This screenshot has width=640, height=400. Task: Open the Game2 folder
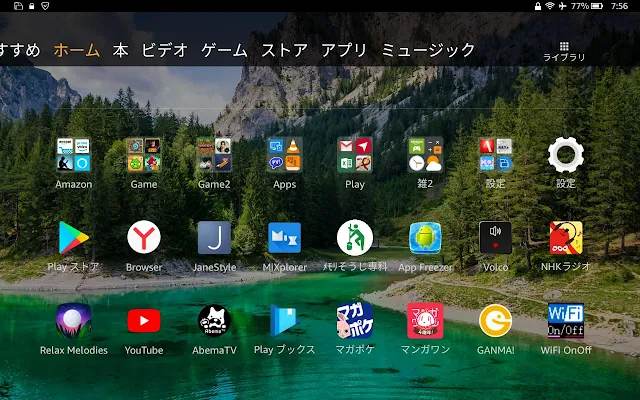click(214, 155)
